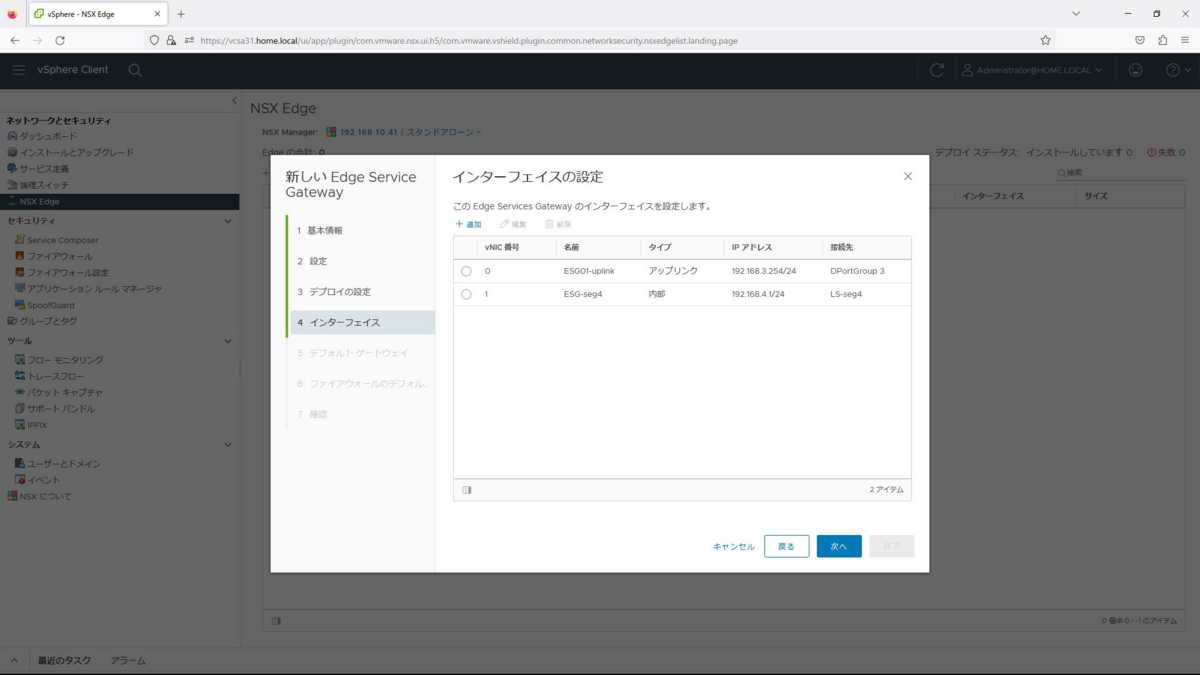The width and height of the screenshot is (1200, 675).
Task: Click DPortGroup 3 connection cell
Action: (x=857, y=271)
